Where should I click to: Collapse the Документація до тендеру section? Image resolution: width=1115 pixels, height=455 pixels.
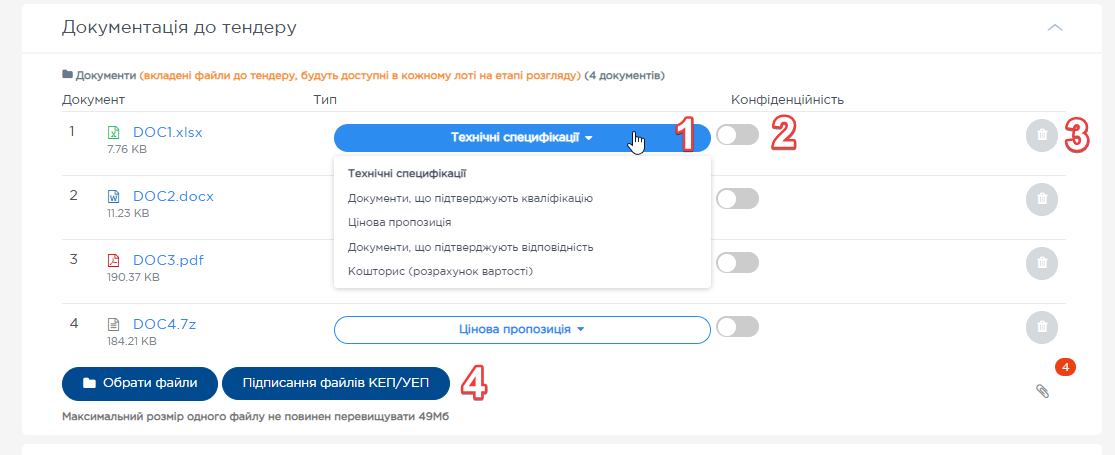point(1054,28)
